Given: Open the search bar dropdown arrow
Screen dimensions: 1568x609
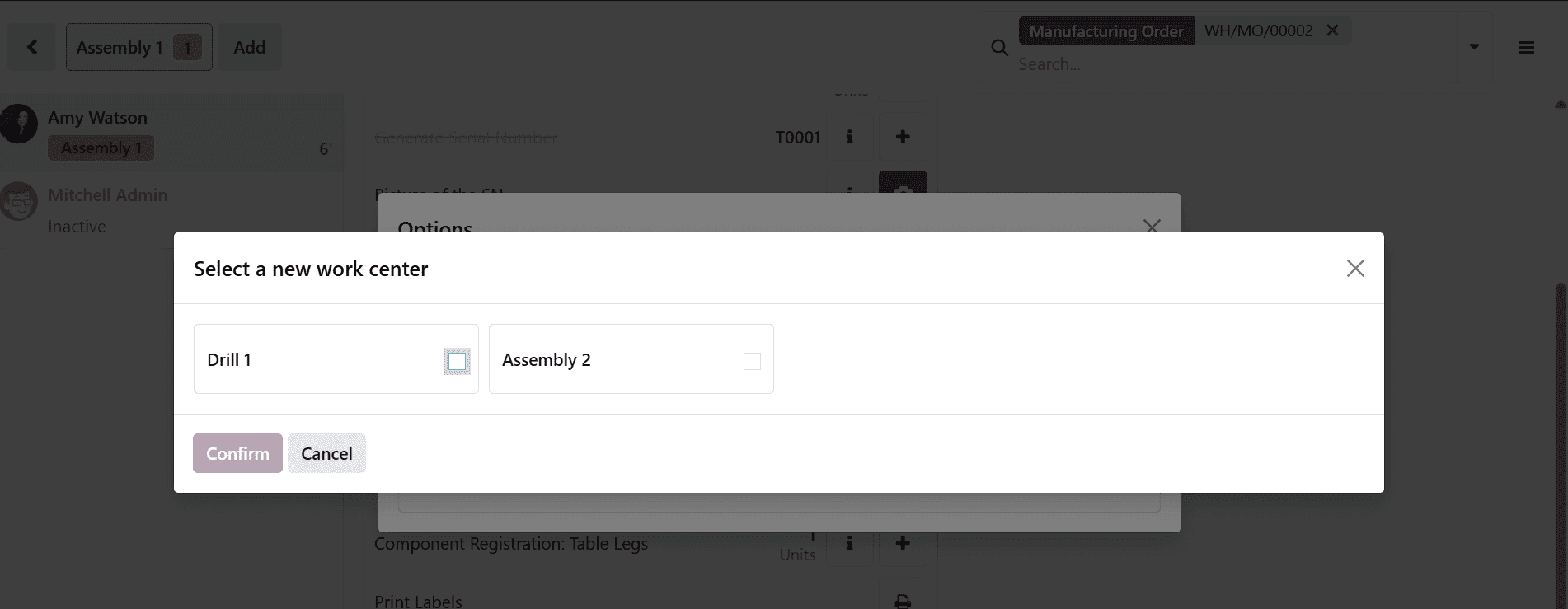Looking at the screenshot, I should pos(1473,47).
